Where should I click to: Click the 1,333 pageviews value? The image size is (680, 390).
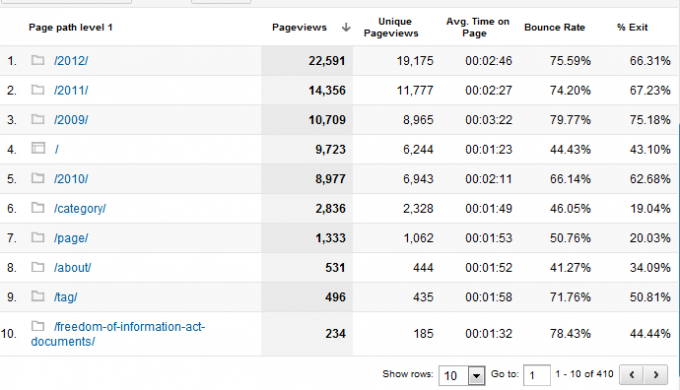coord(330,238)
